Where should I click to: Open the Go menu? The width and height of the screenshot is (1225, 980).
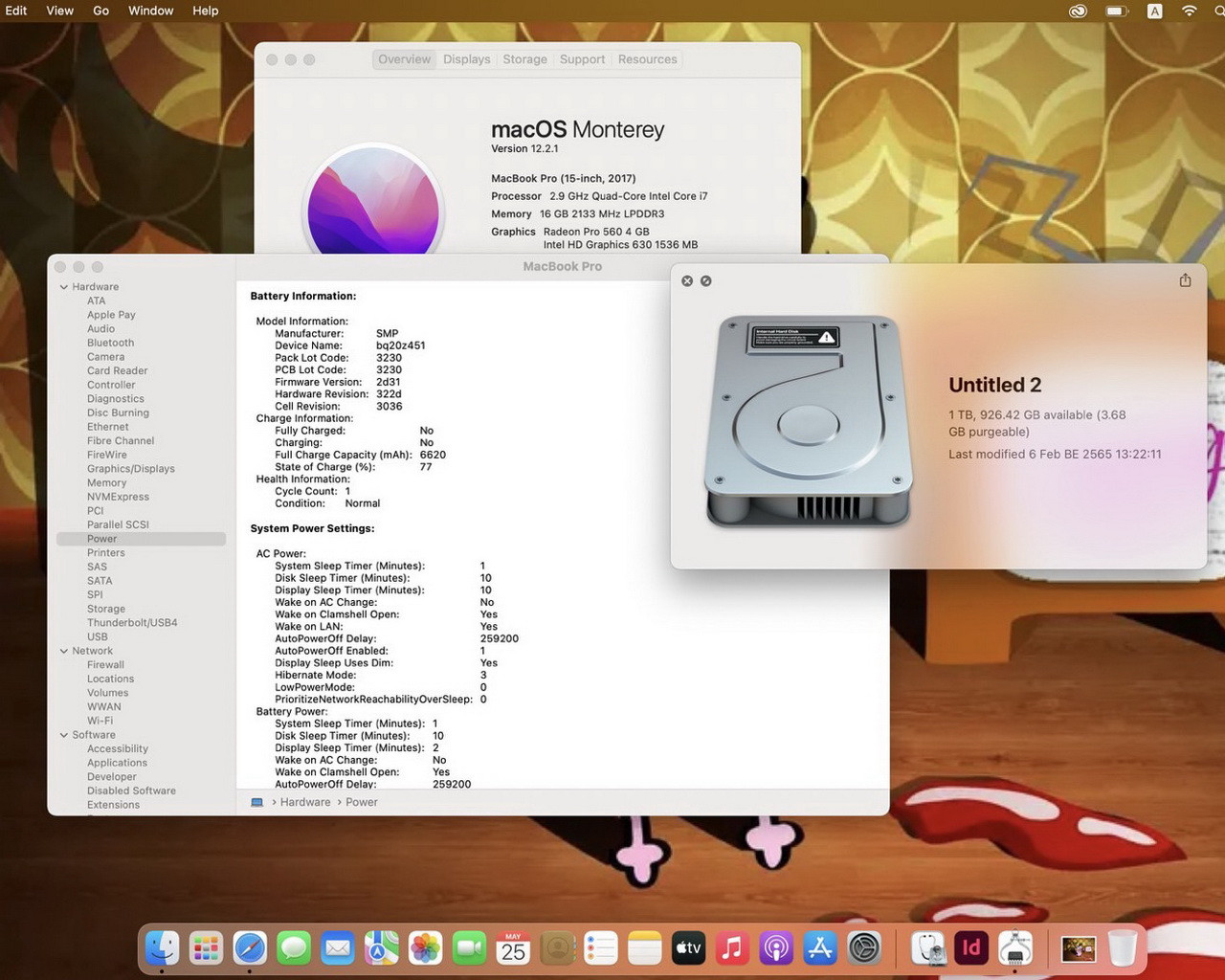coord(101,11)
